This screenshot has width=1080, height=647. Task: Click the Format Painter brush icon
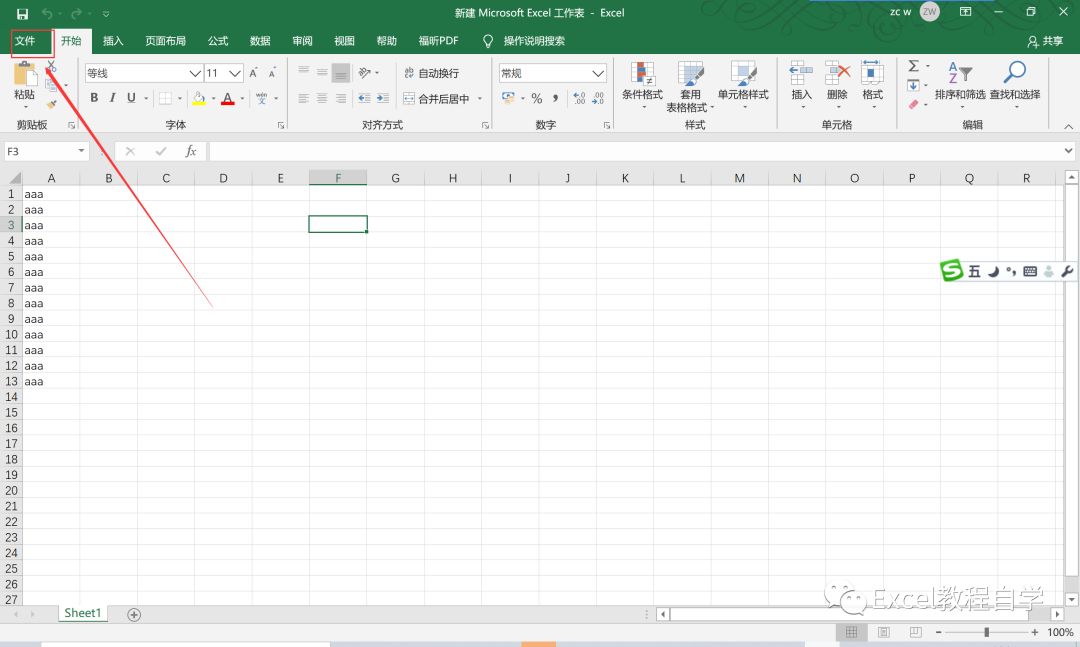[52, 104]
